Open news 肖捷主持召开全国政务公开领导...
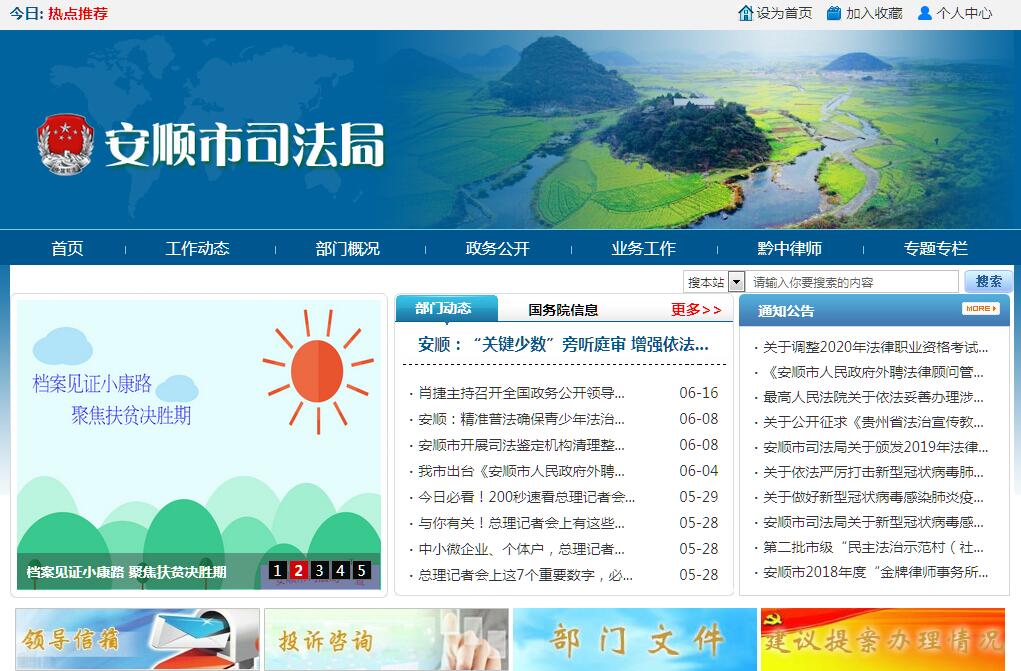The image size is (1021, 671). click(521, 393)
